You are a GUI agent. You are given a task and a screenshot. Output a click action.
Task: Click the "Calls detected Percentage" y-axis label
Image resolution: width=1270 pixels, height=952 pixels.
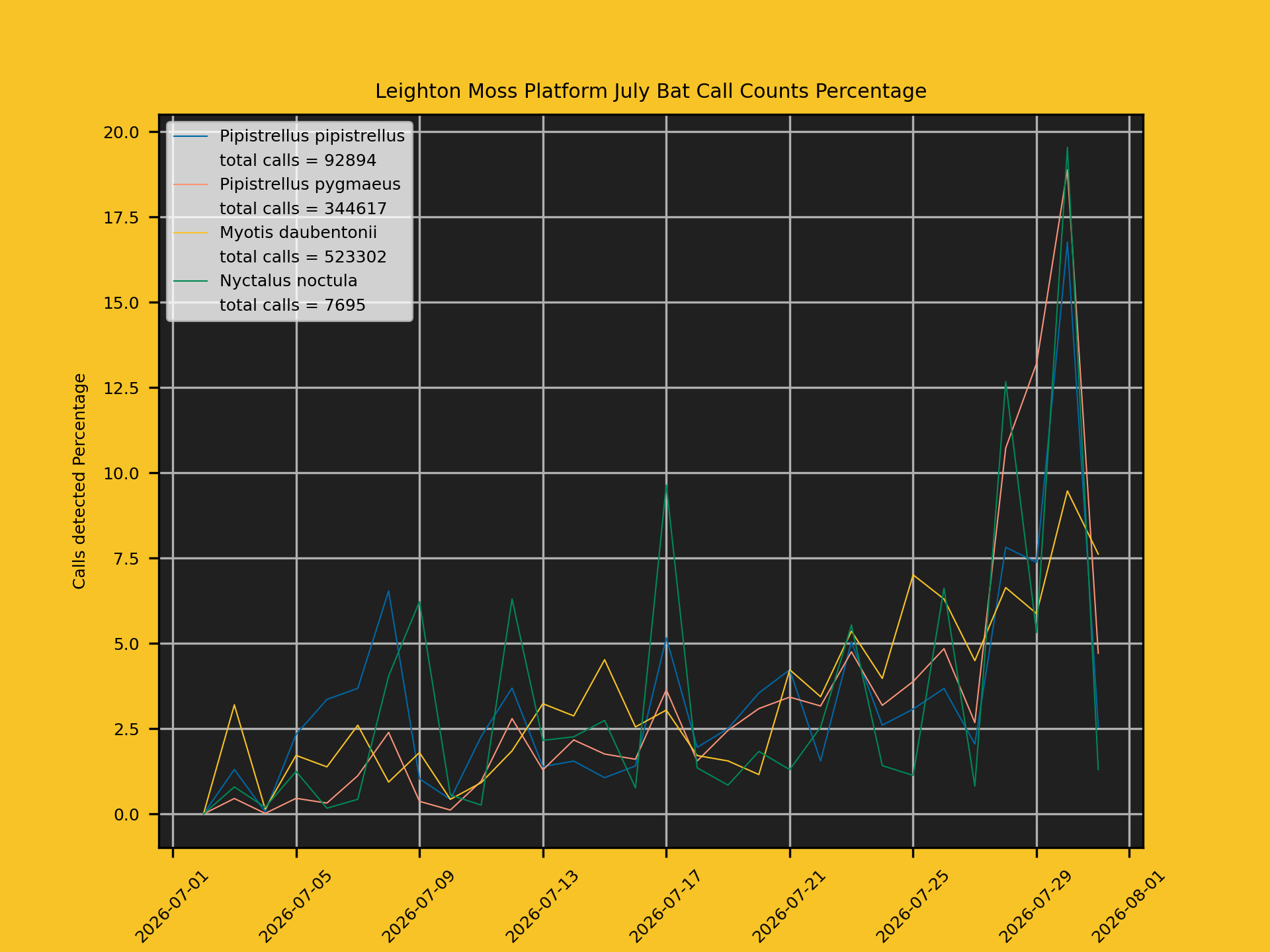79,481
